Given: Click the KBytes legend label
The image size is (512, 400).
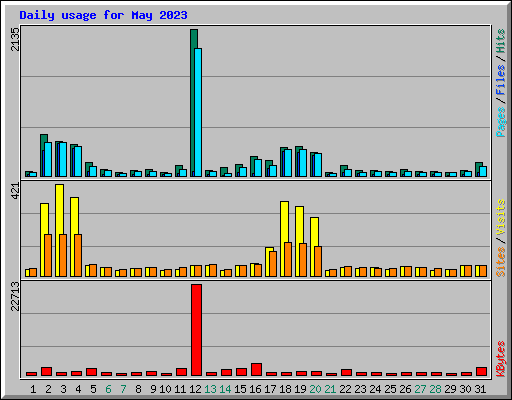Looking at the screenshot, I should coord(500,359).
